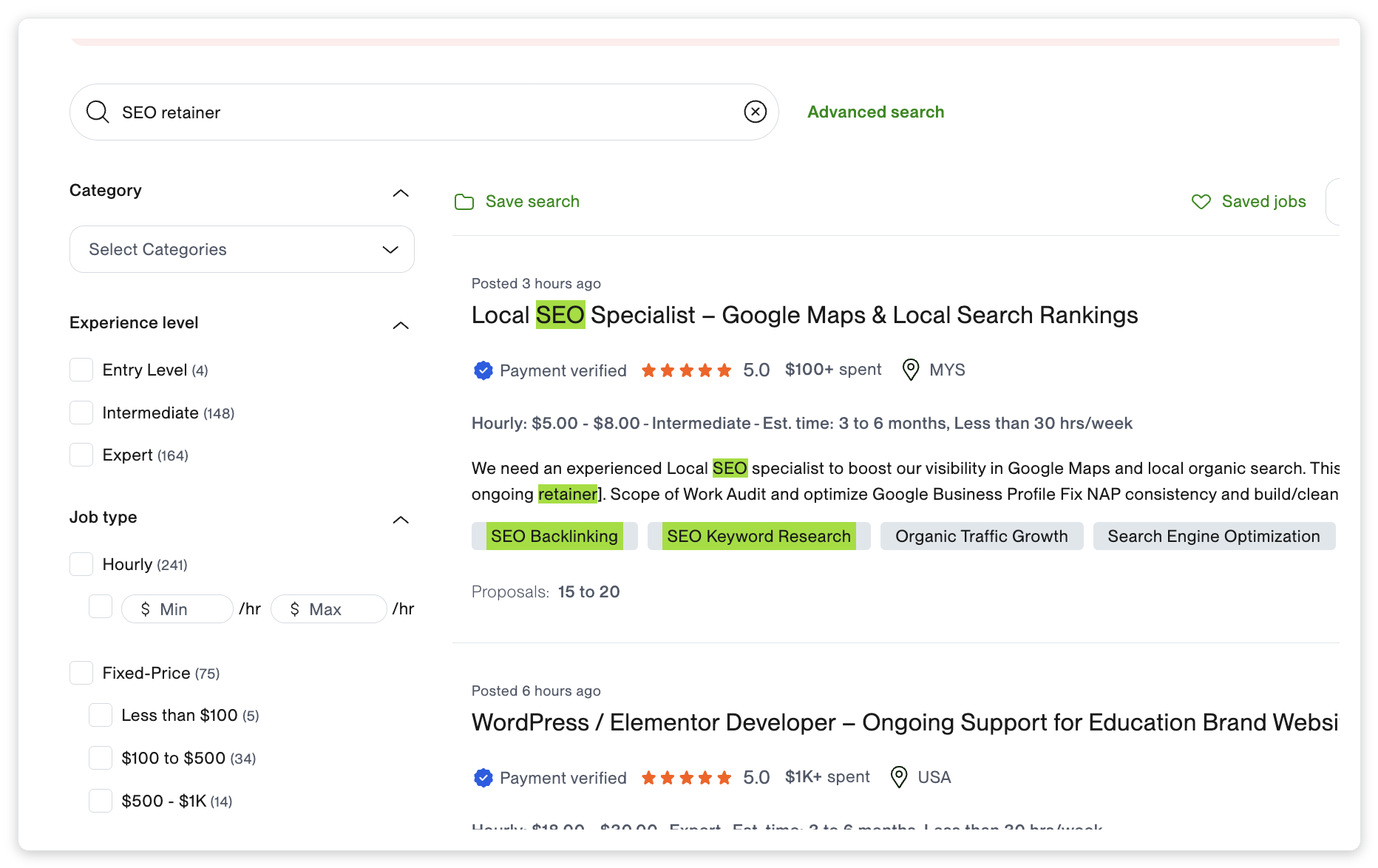Open the Local SEO Specialist job posting
1378x868 pixels.
(x=804, y=315)
